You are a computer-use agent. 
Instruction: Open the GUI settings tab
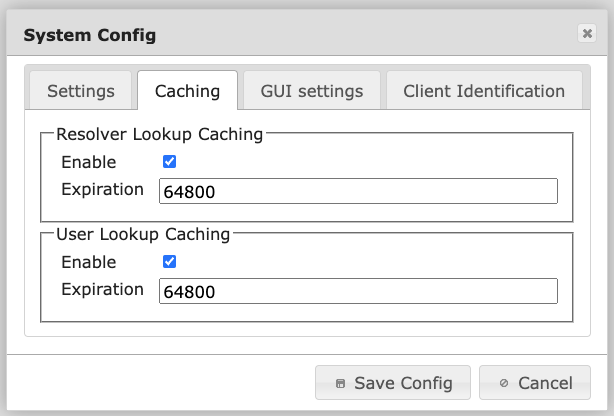tap(312, 91)
